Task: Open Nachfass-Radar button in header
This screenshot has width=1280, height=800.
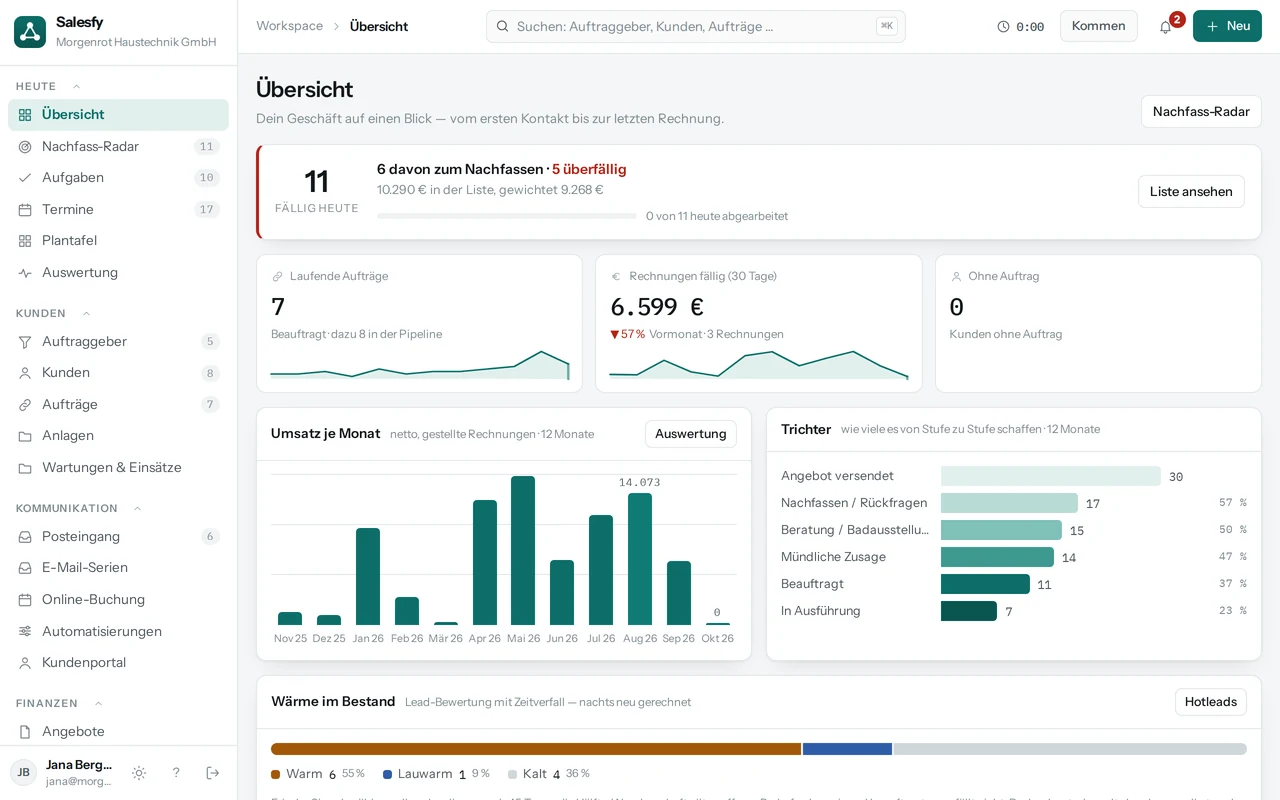Action: pos(1201,112)
